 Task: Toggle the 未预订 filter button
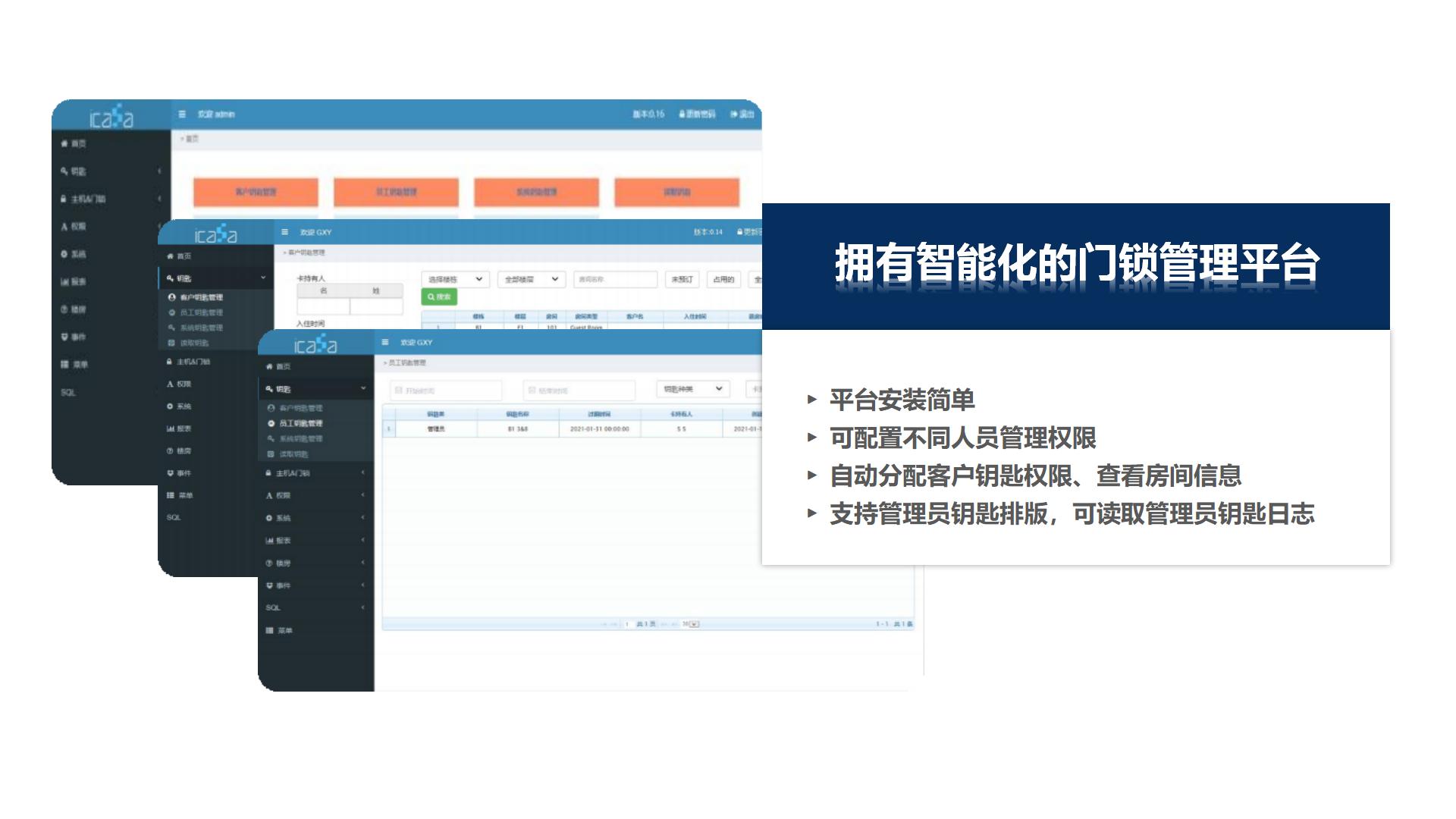[682, 280]
